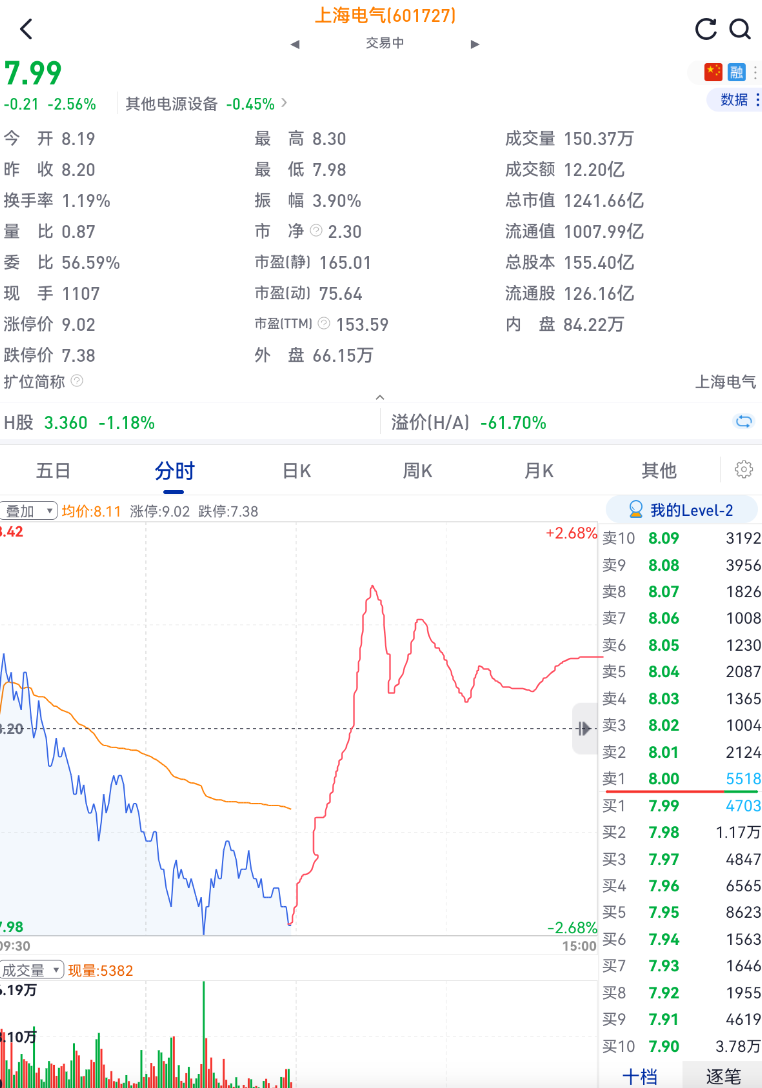Toggle the H股 premium swap icon
The image size is (762, 1088).
[x=744, y=421]
